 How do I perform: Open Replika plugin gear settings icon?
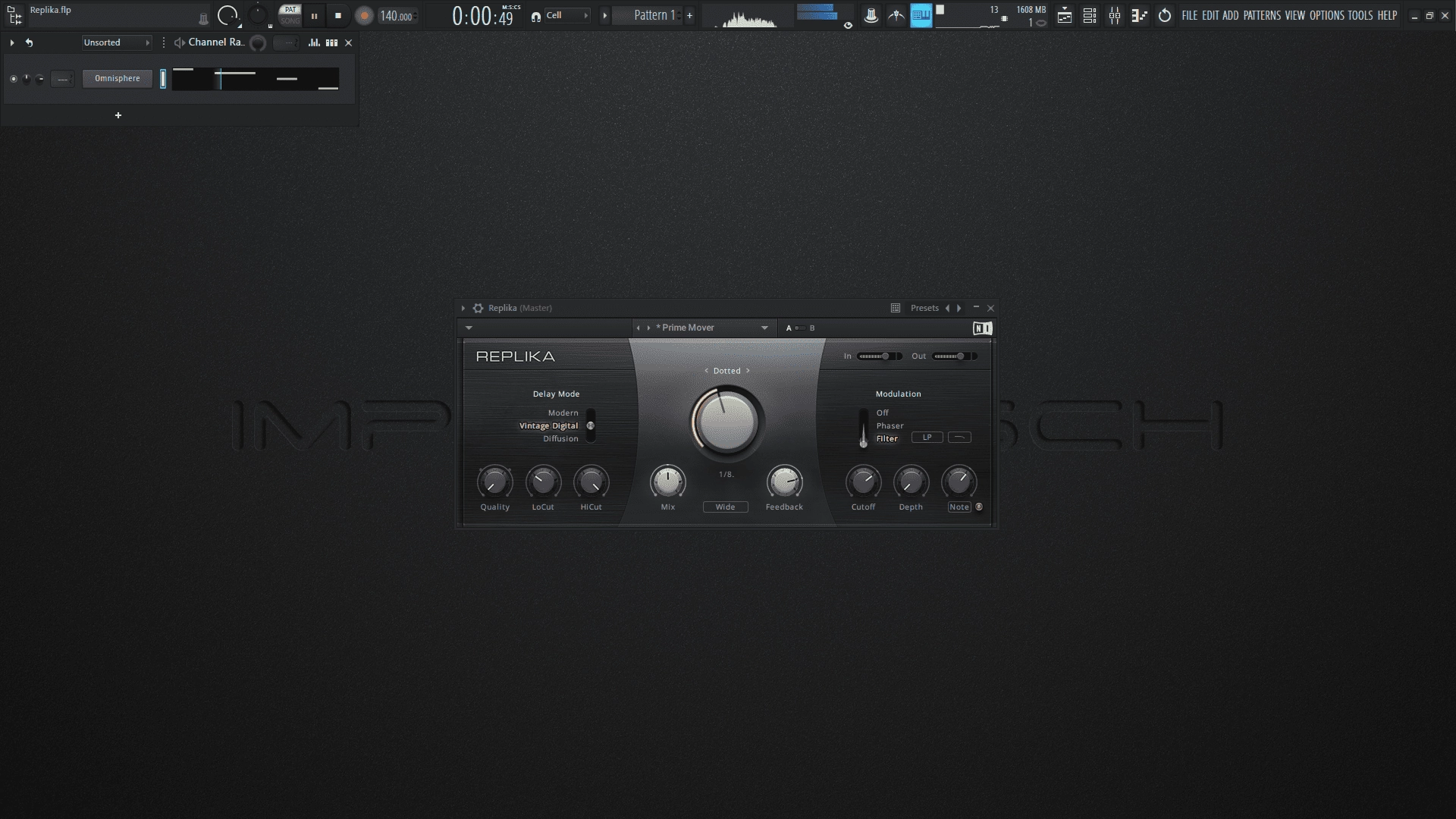pyautogui.click(x=478, y=308)
